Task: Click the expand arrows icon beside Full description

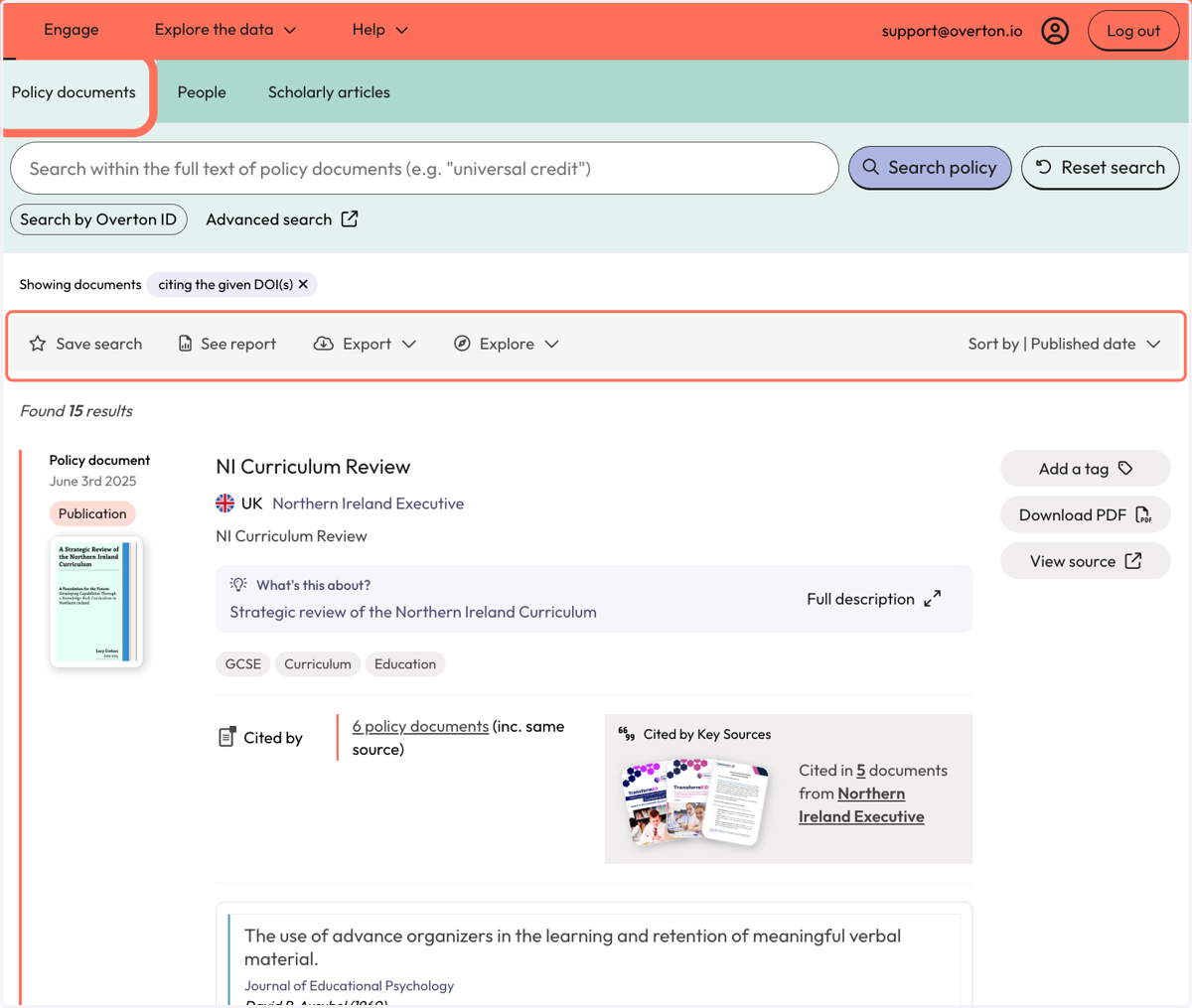Action: (x=932, y=599)
